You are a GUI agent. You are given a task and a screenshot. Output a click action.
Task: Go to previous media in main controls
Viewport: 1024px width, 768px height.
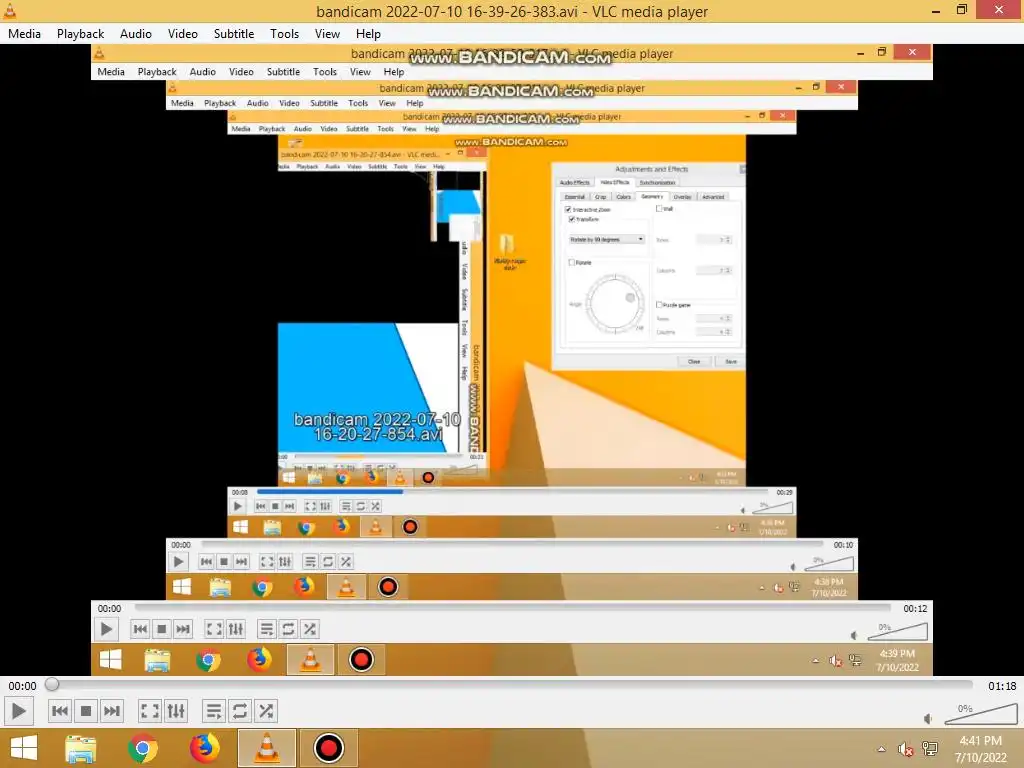tap(60, 711)
